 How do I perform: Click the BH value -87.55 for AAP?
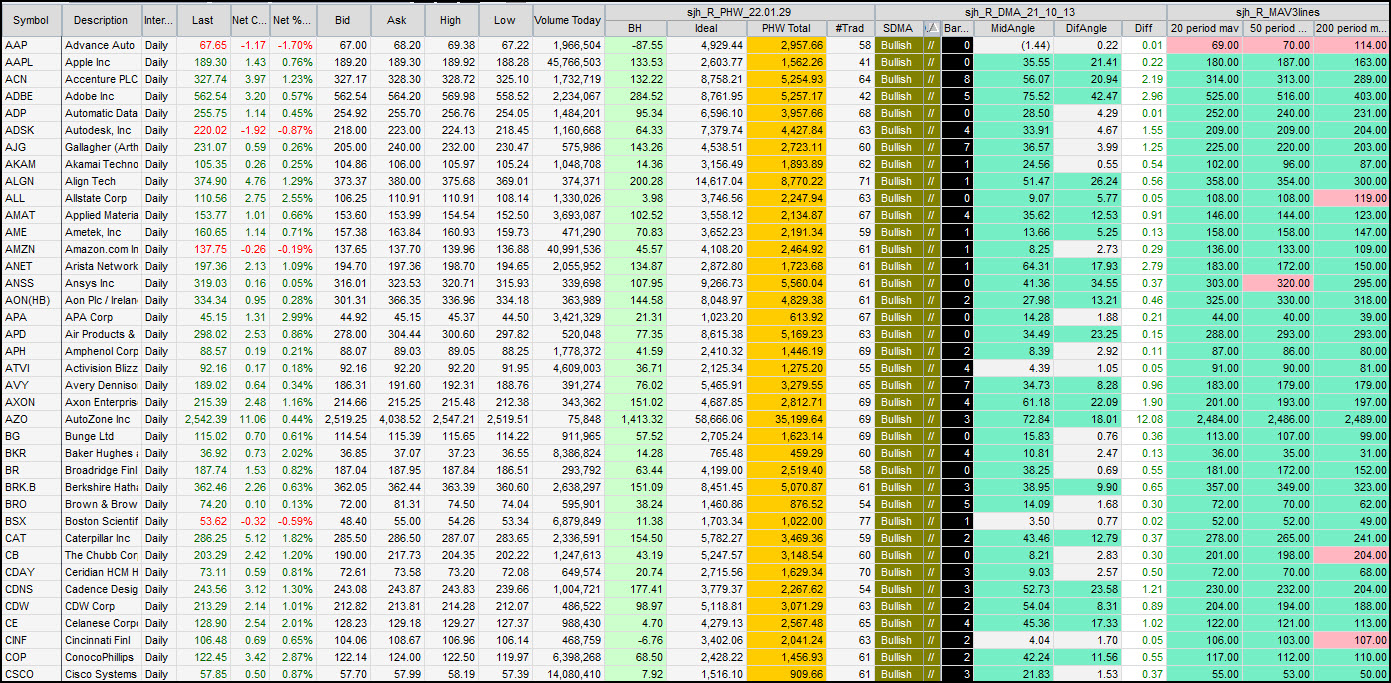tap(635, 45)
